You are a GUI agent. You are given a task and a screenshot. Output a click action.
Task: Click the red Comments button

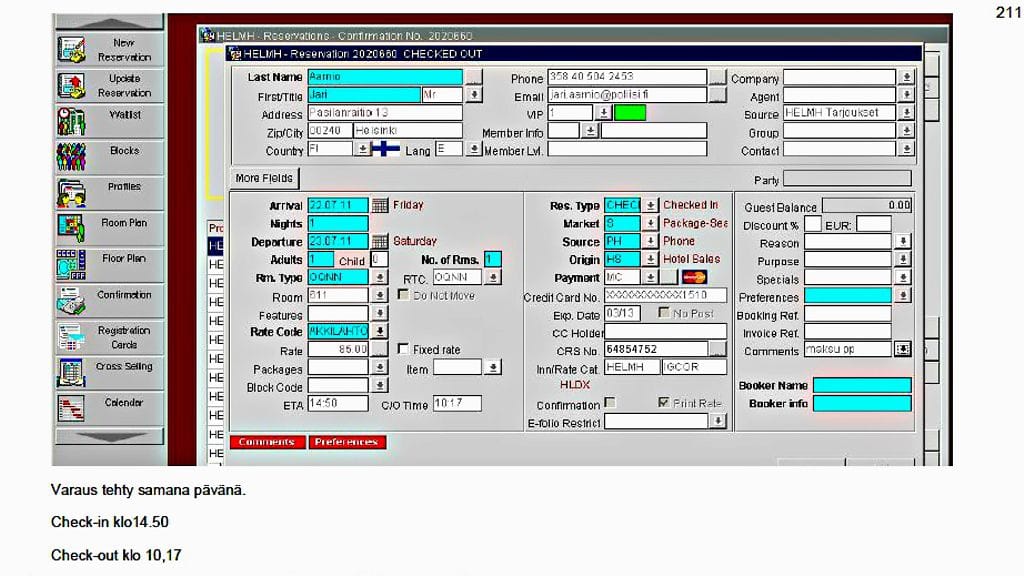tap(266, 442)
